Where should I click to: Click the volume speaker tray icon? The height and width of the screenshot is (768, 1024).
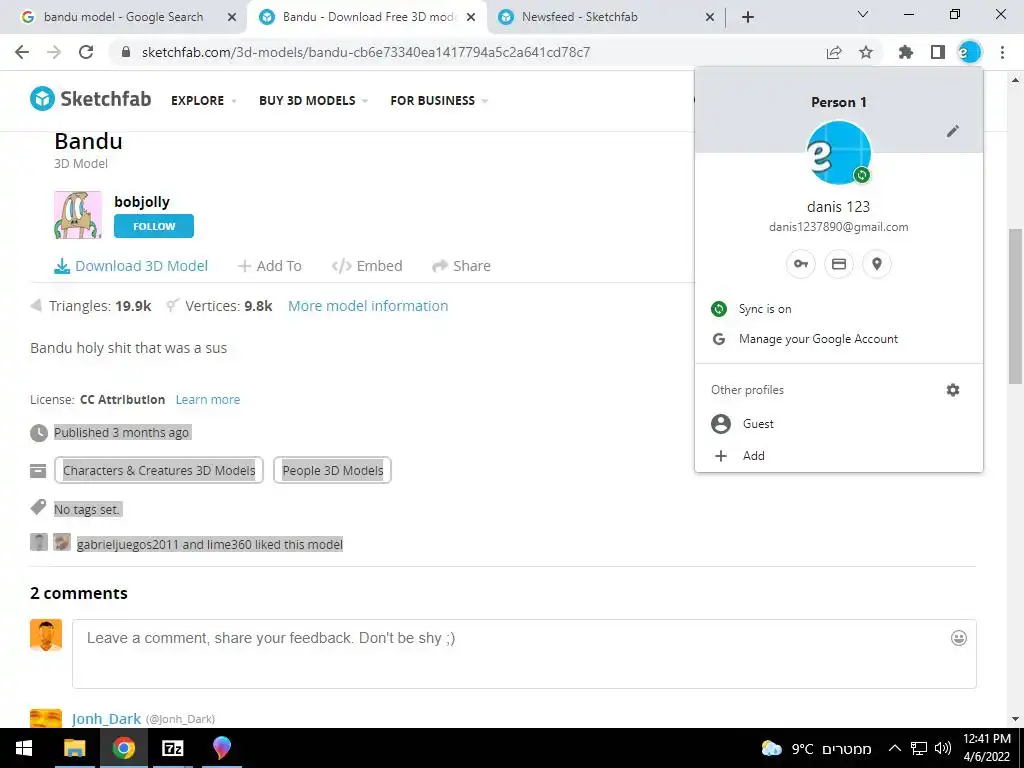click(942, 748)
